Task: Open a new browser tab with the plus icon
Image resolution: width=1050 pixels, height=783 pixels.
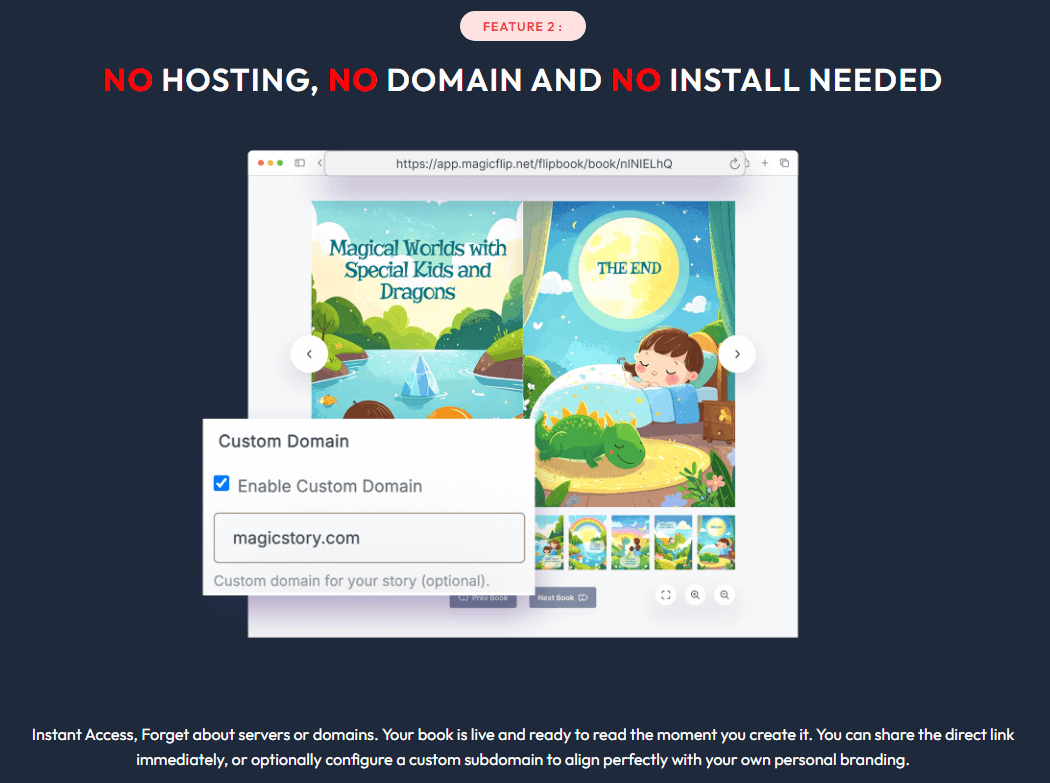Action: coord(765,163)
